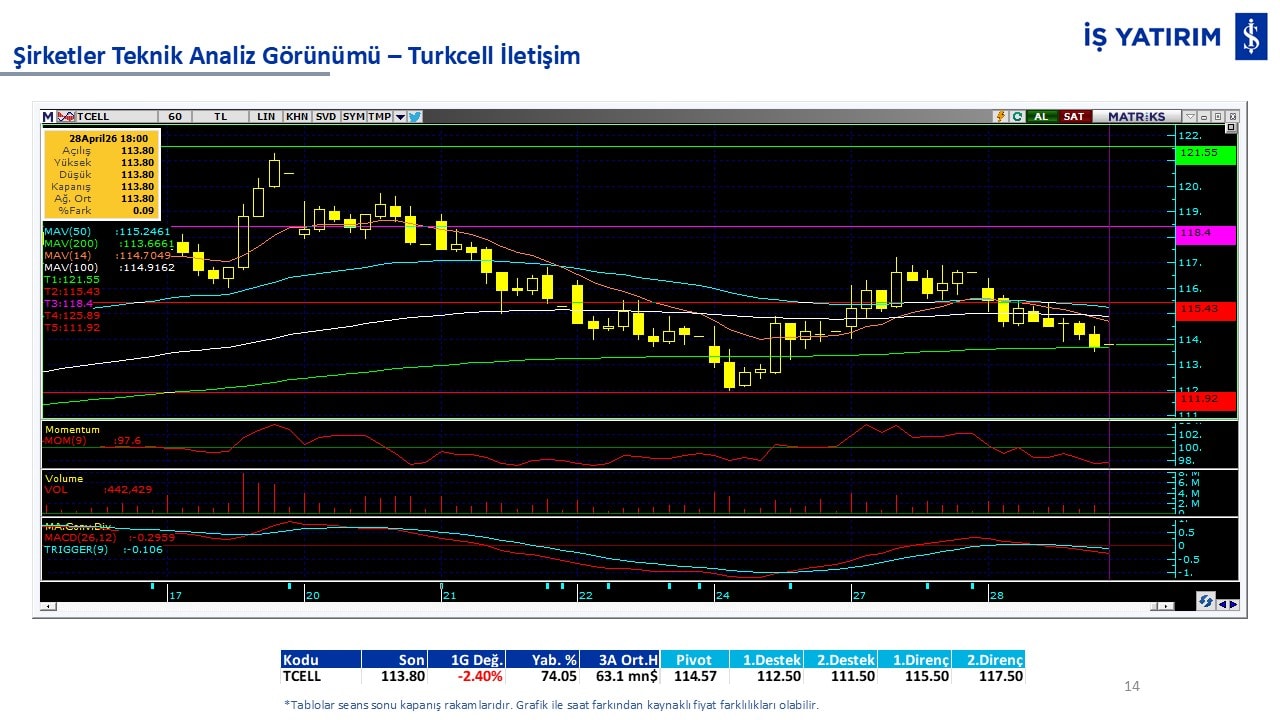The height and width of the screenshot is (720, 1280).
Task: Open the chart type icon beside TCELL
Action: [66, 117]
